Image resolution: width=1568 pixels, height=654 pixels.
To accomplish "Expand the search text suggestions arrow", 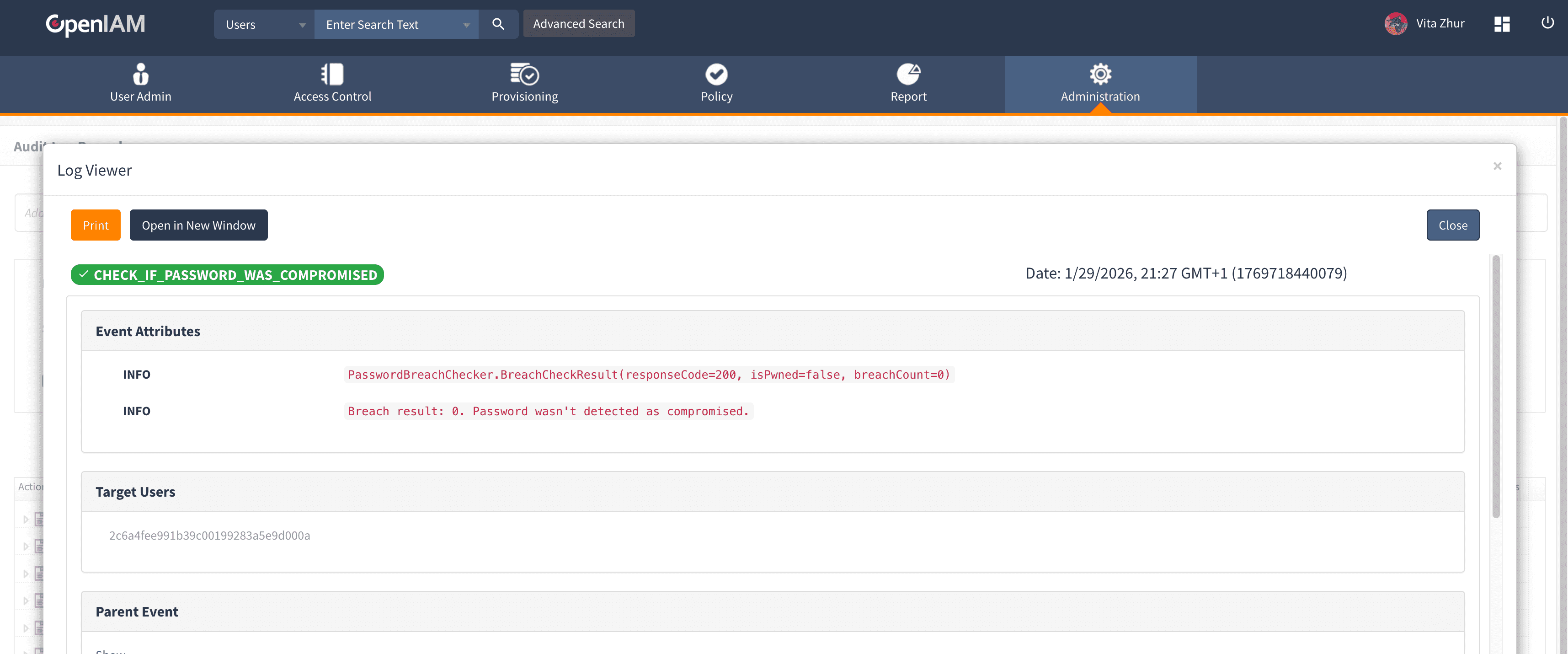I will 466,25.
